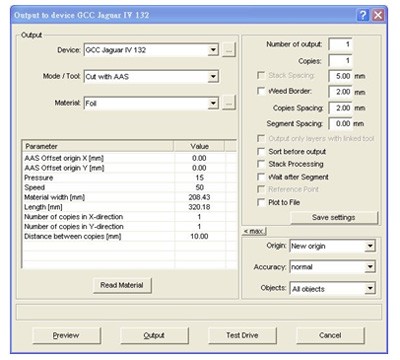Select Material width [mm] row
This screenshot has width=400, height=360.
pyautogui.click(x=130, y=197)
